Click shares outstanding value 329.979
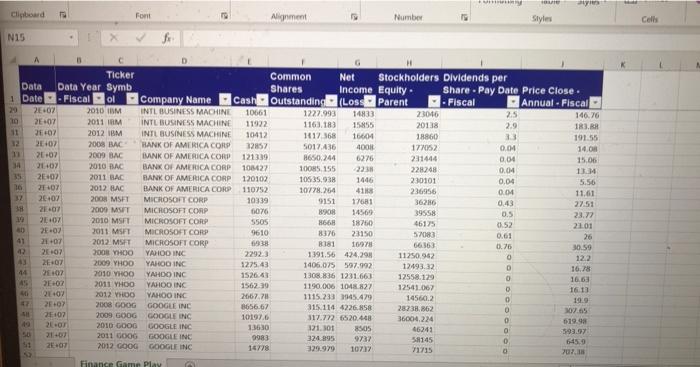 click(321, 348)
